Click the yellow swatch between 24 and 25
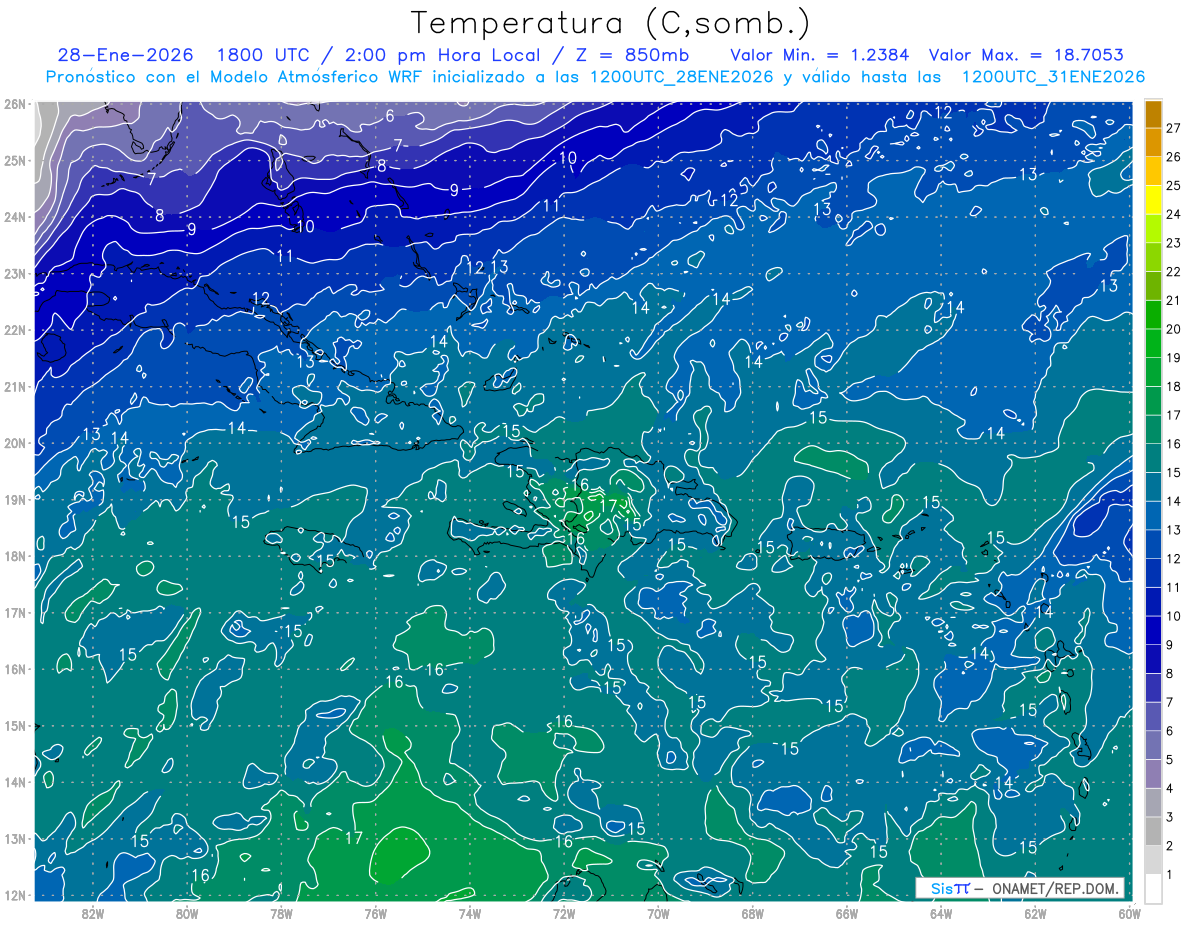 click(1153, 200)
